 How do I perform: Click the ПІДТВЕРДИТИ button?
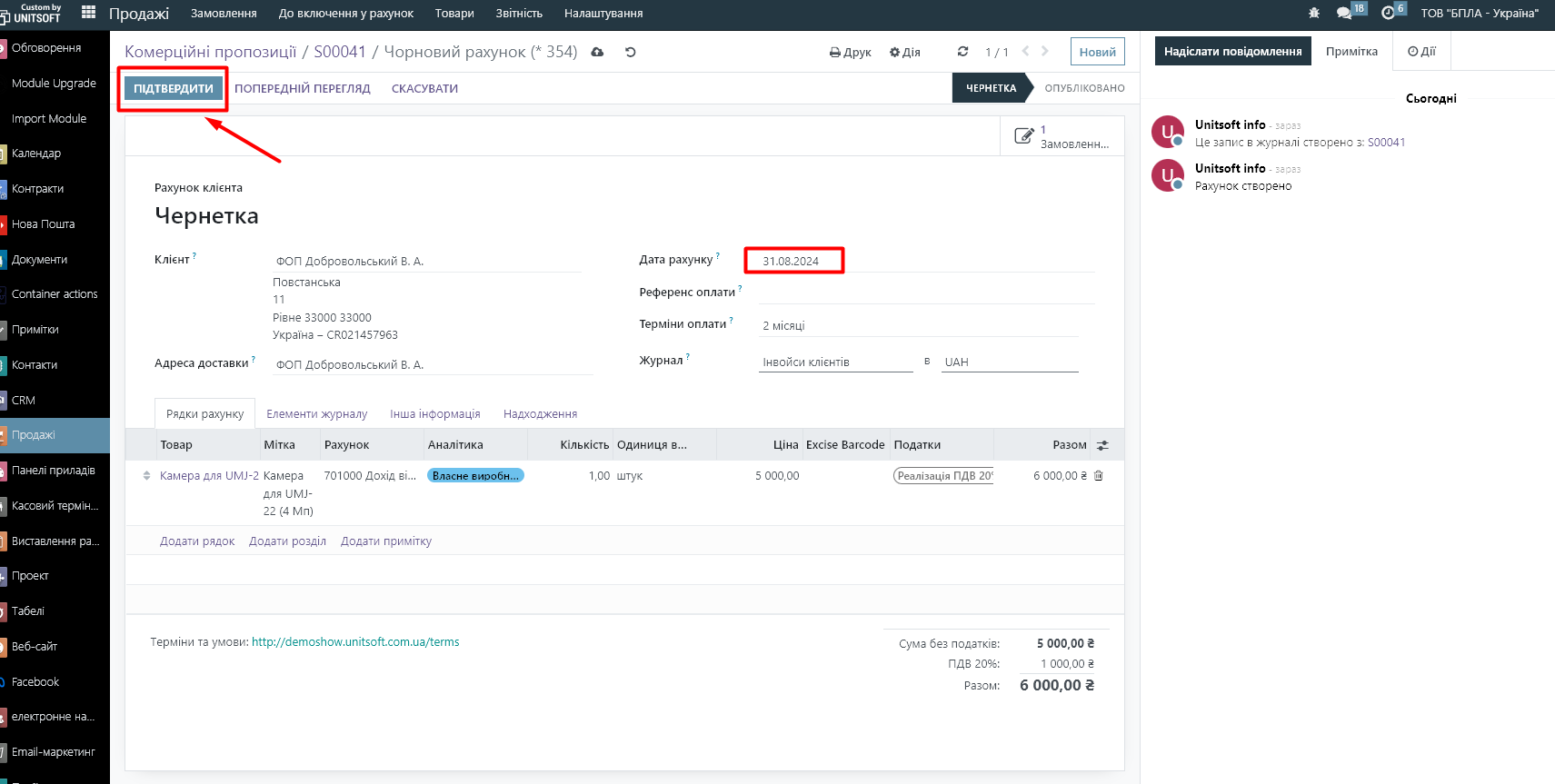pos(173,88)
